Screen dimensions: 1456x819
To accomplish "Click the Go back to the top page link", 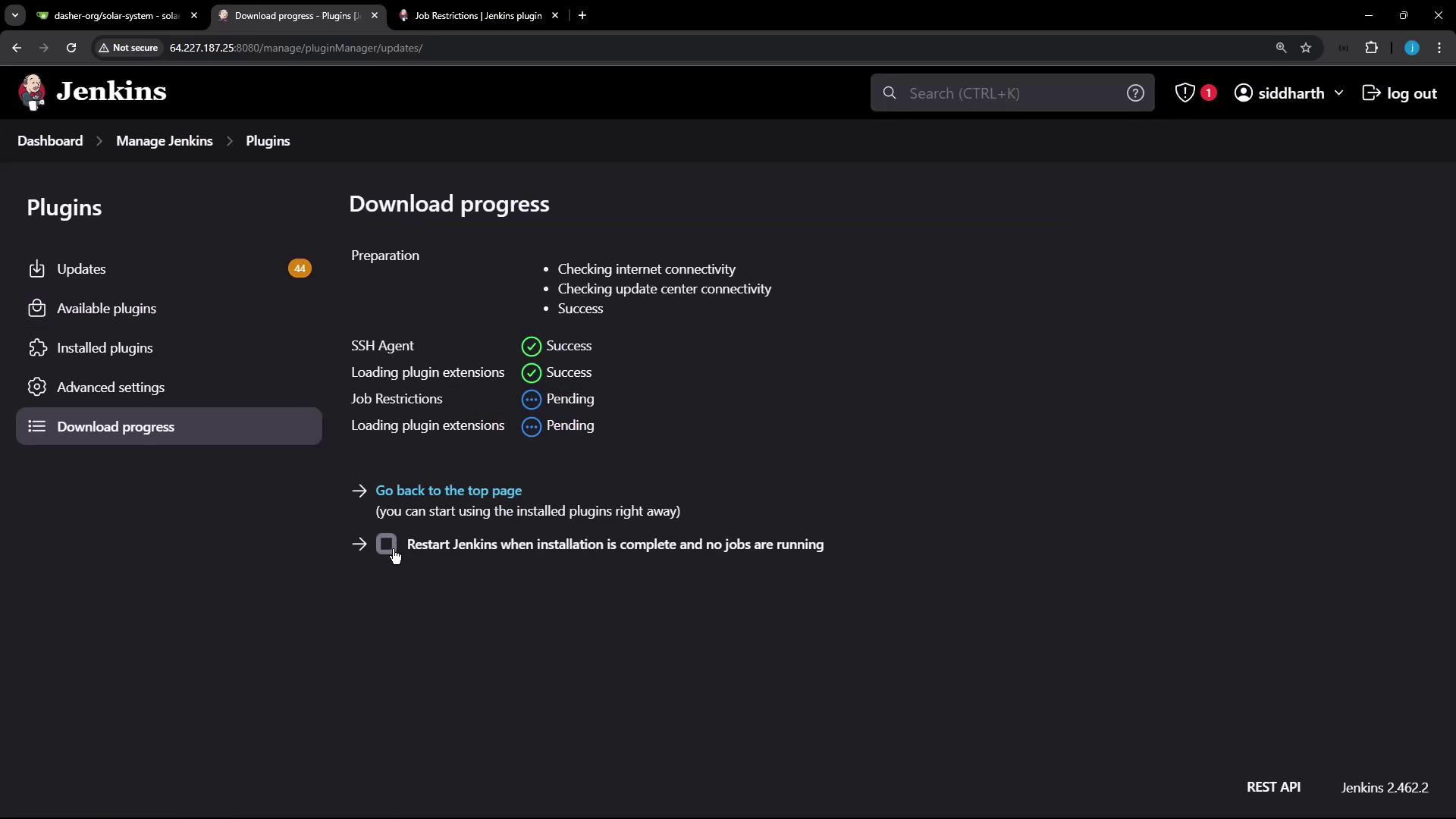I will coord(448,491).
